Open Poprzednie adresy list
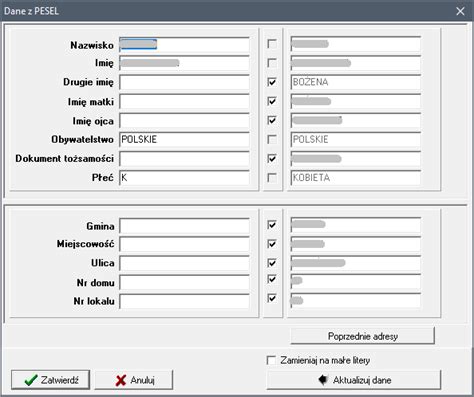 (363, 336)
